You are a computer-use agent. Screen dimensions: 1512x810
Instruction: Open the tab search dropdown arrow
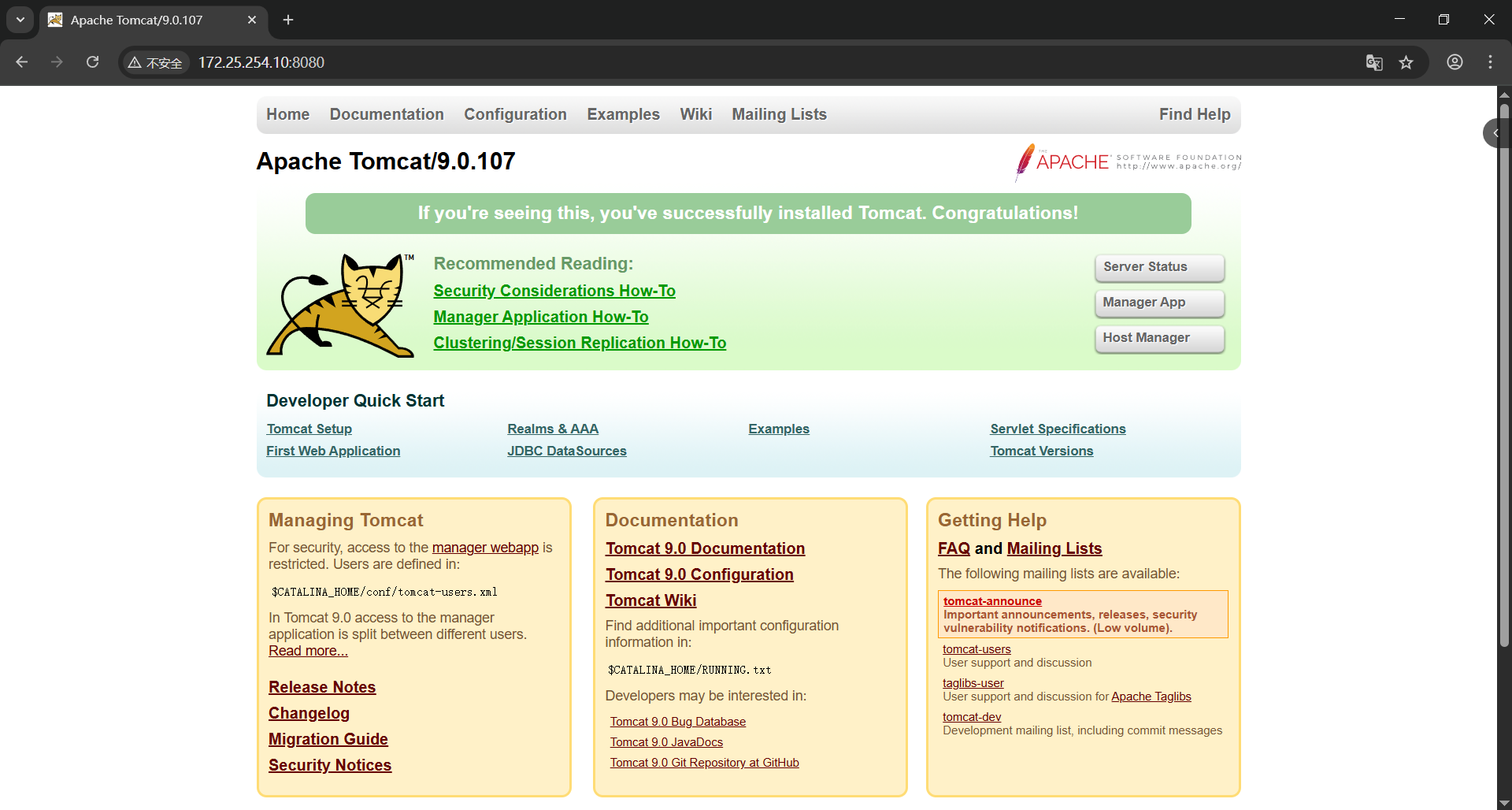pyautogui.click(x=20, y=20)
